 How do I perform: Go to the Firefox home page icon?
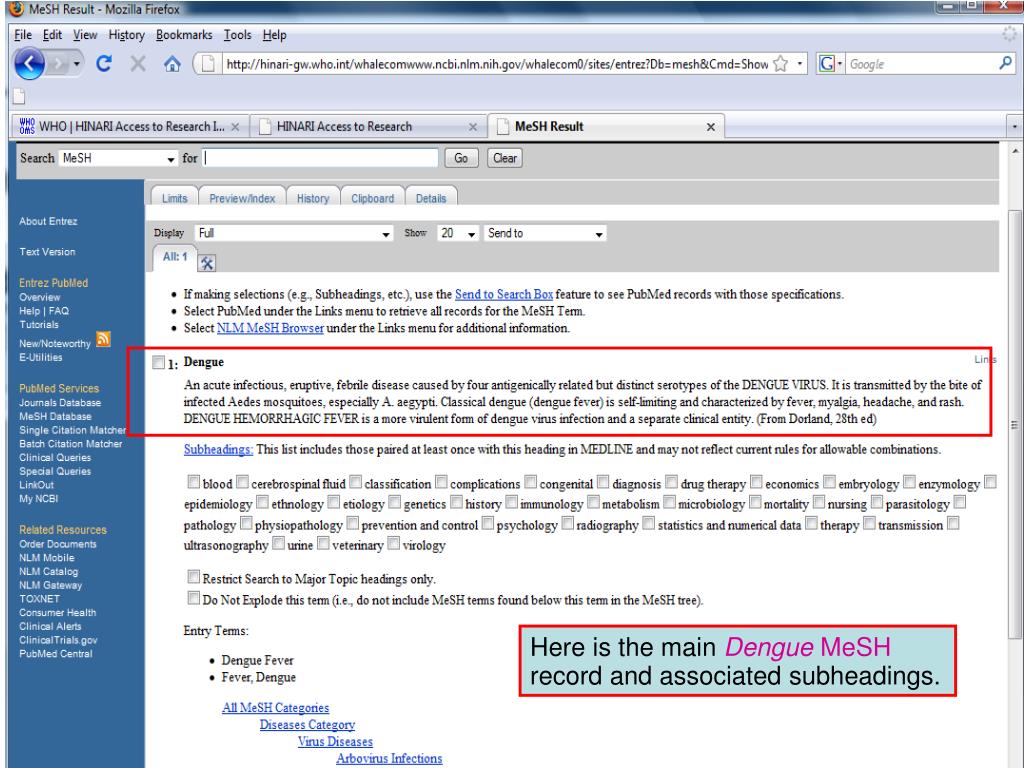tap(172, 63)
